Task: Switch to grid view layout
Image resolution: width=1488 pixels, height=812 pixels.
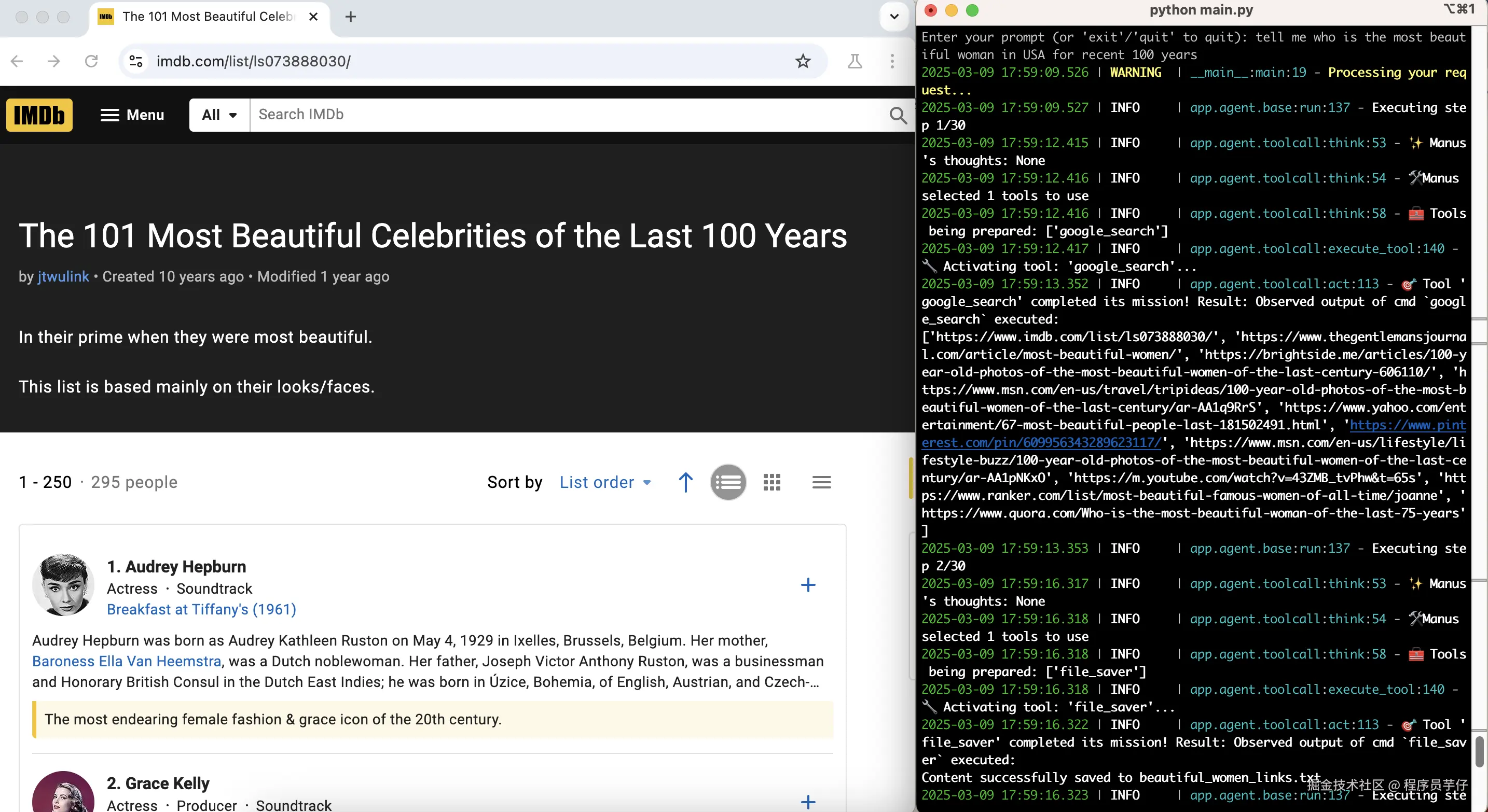Action: tap(771, 482)
